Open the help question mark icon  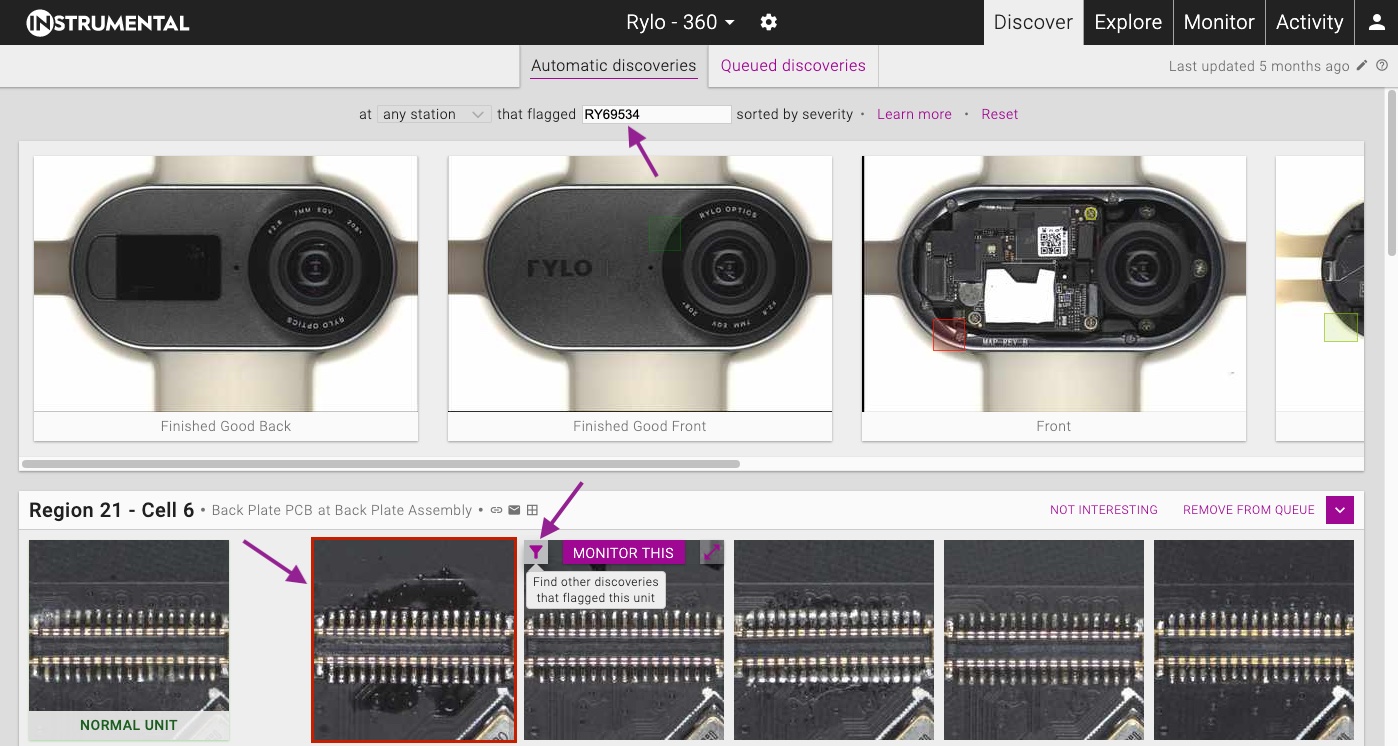(x=1382, y=66)
